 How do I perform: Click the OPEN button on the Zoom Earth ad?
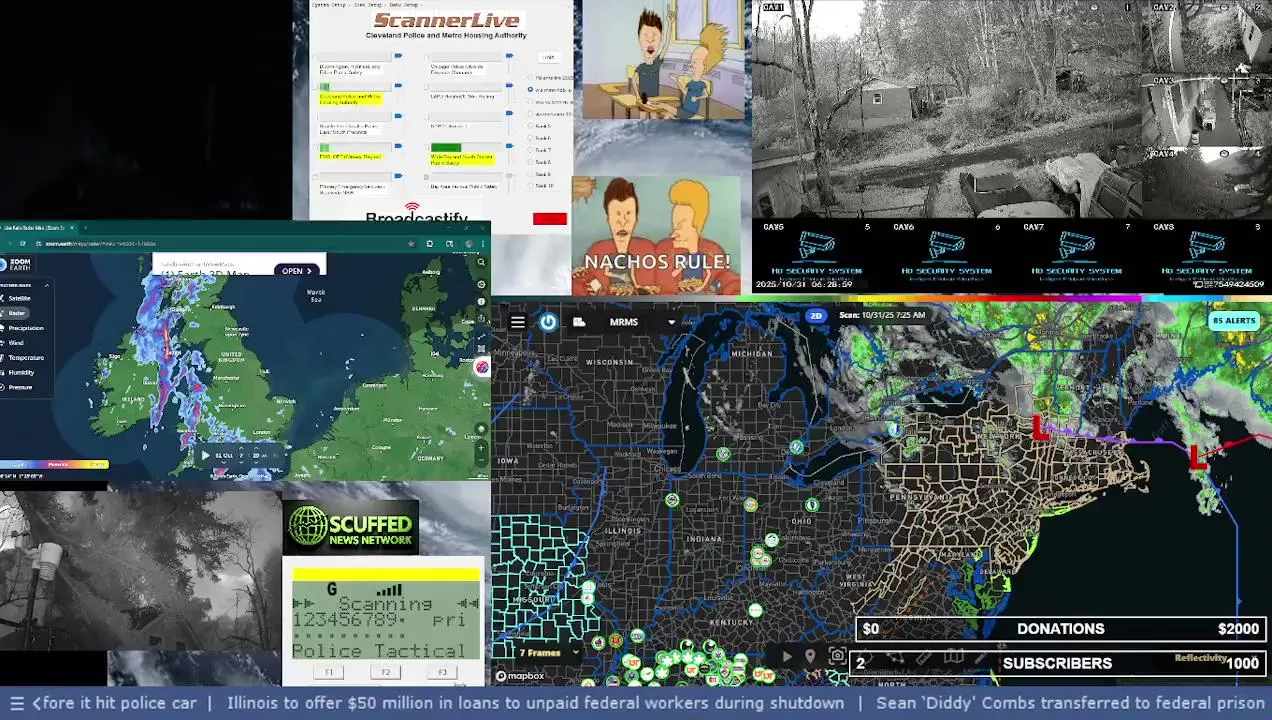[x=297, y=271]
